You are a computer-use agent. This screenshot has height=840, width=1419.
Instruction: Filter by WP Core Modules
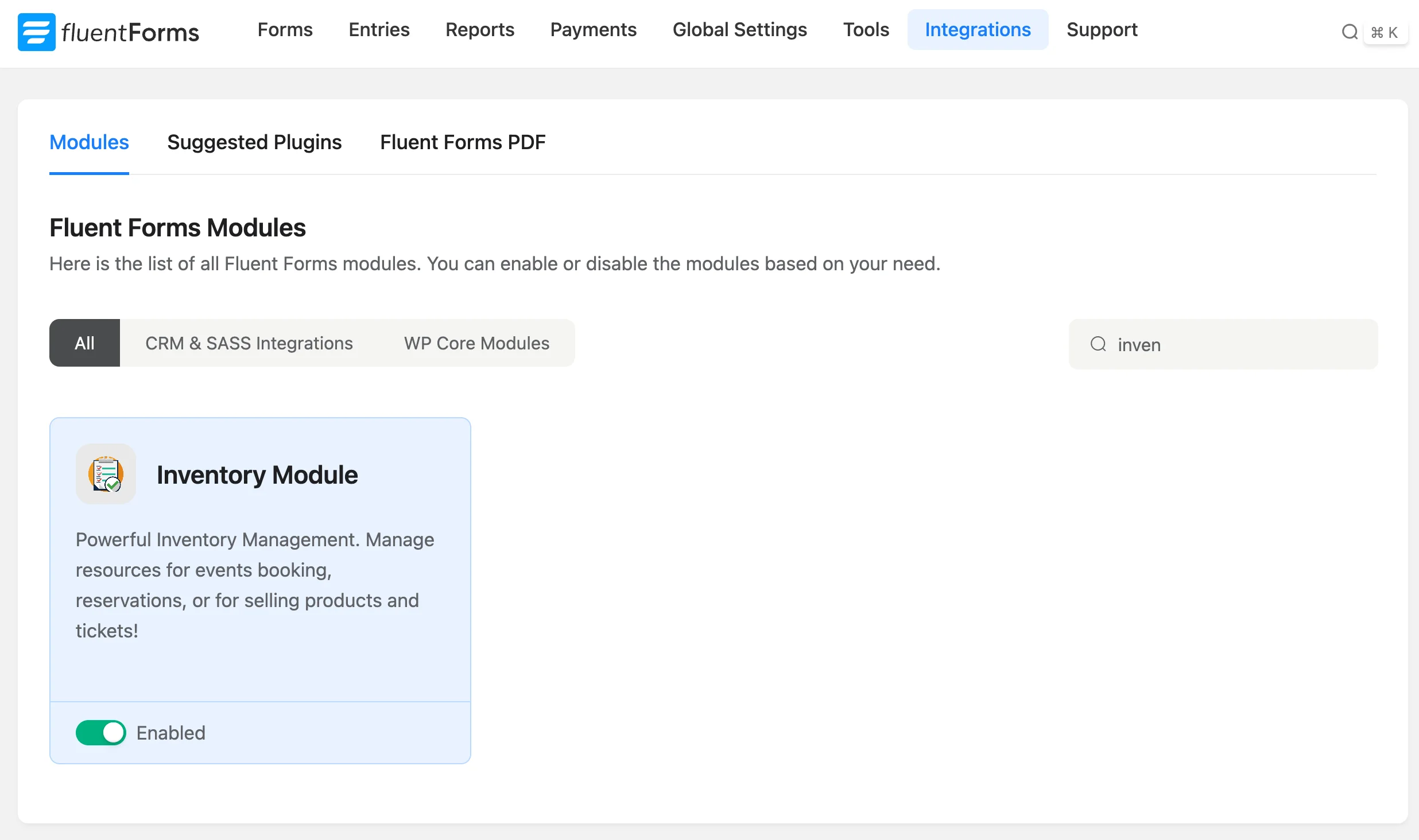click(x=476, y=343)
